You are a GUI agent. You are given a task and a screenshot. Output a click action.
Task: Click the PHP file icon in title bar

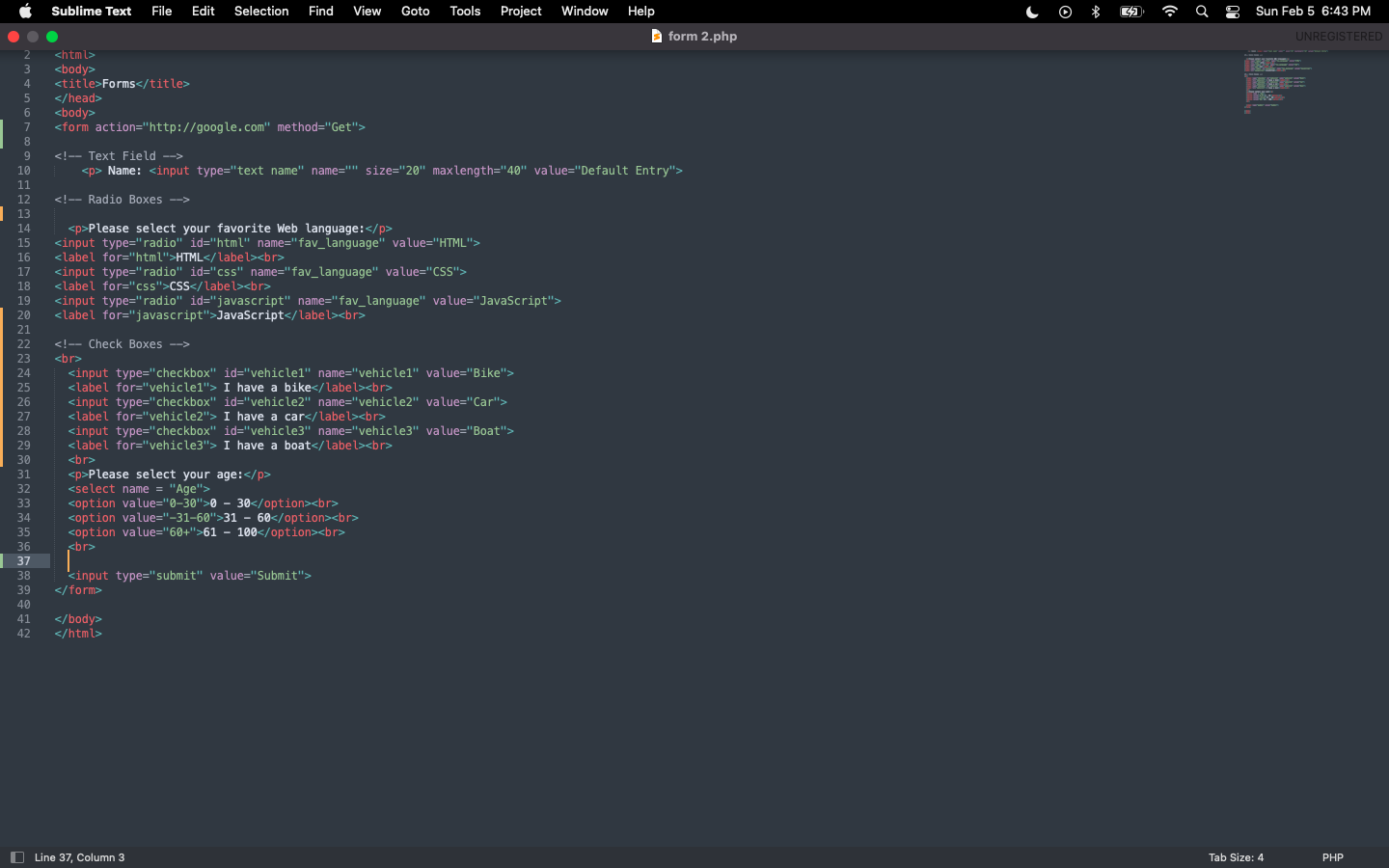coord(657,36)
